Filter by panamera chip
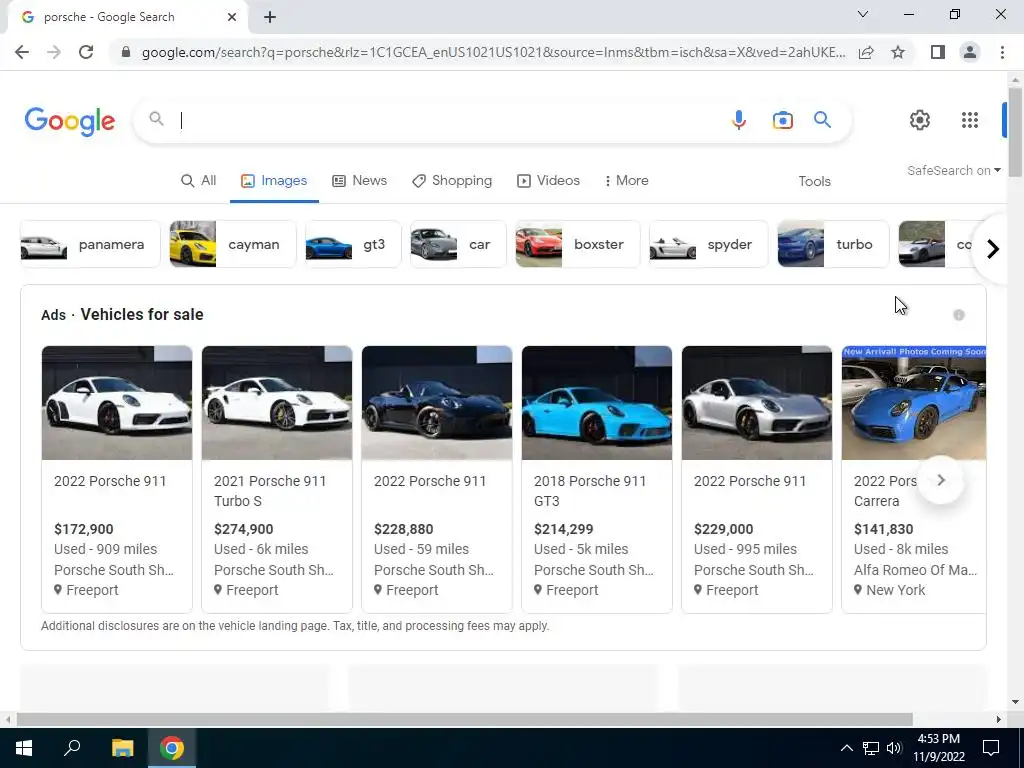Viewport: 1024px width, 768px height. [90, 244]
